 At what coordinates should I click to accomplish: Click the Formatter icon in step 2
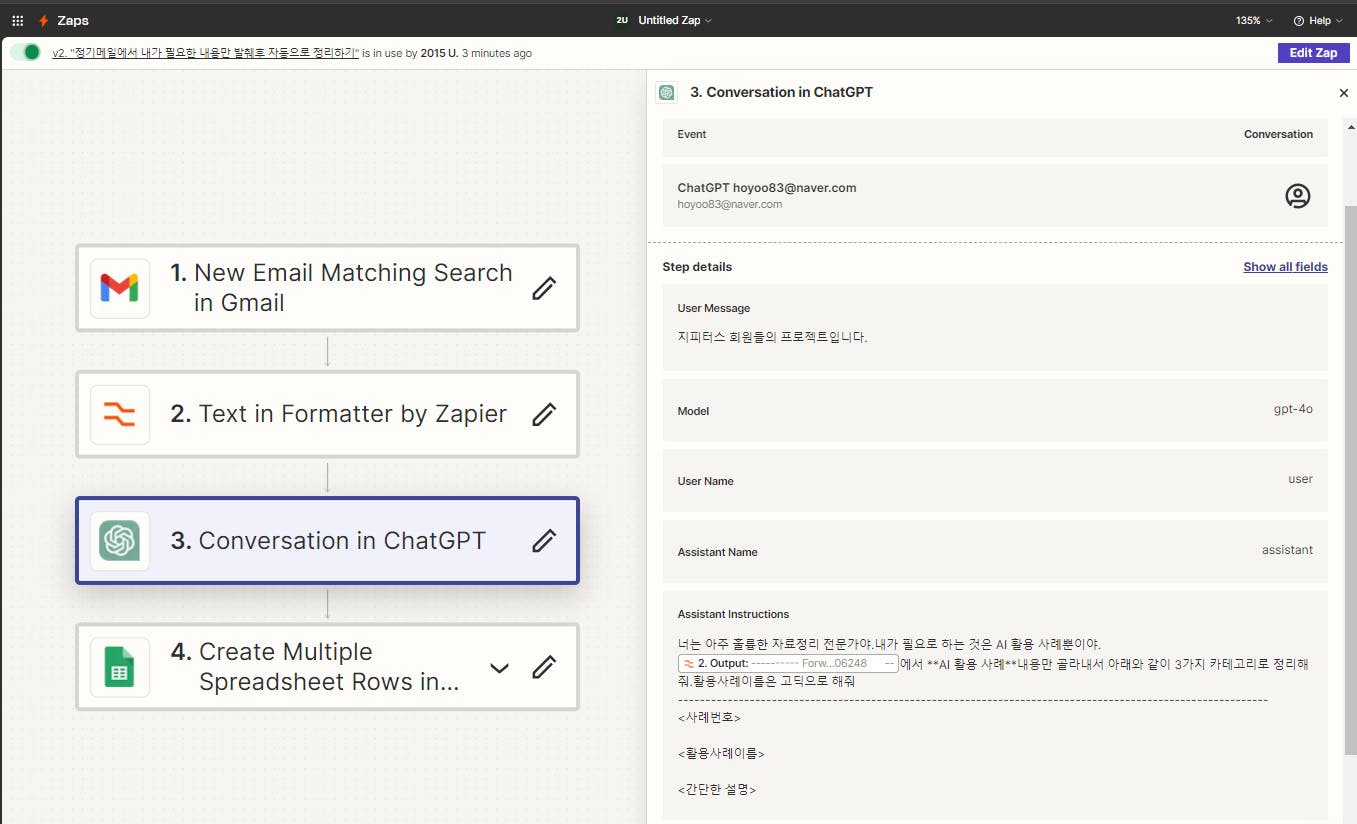[120, 414]
